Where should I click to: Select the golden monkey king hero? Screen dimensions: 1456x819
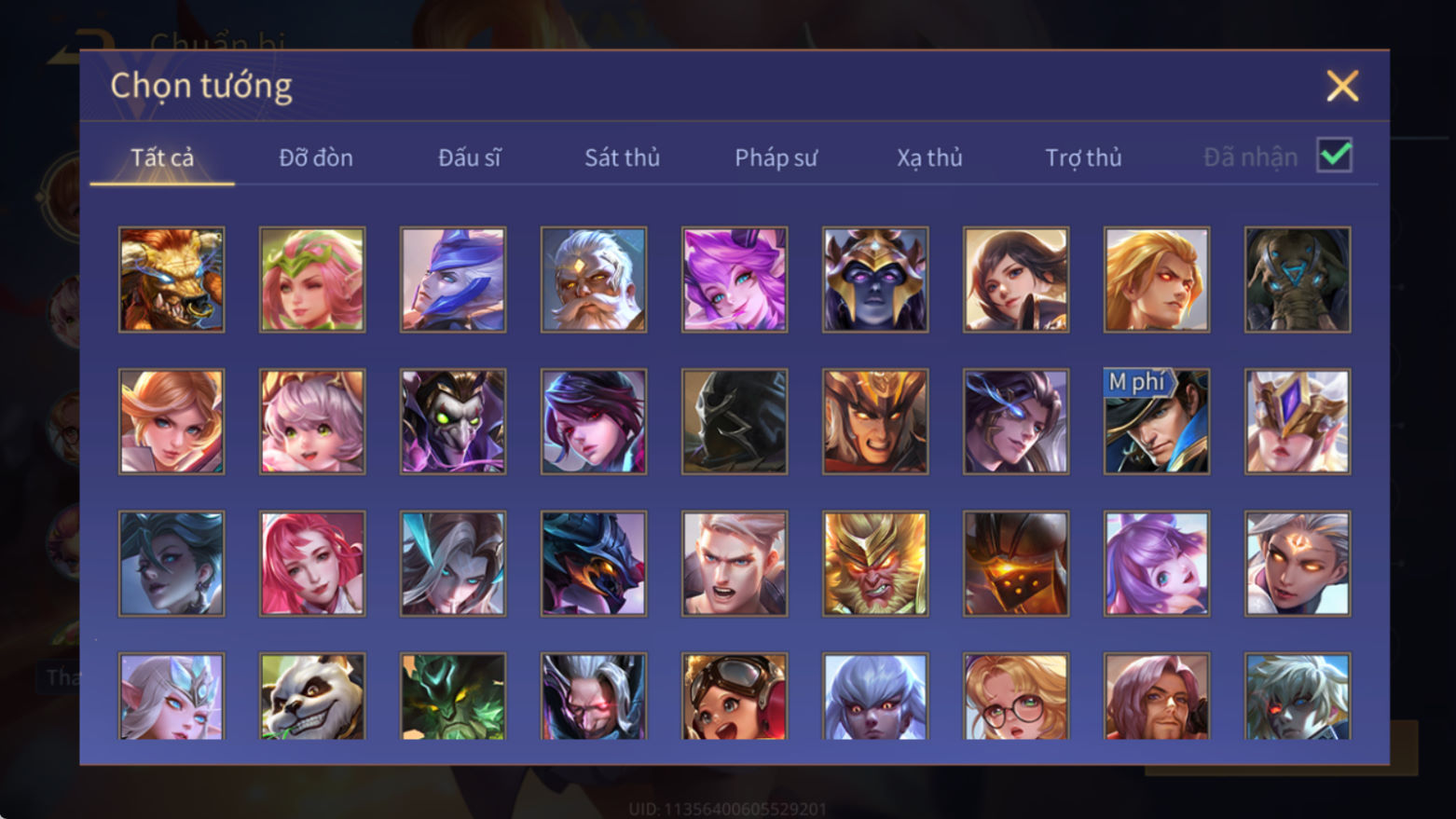[875, 564]
